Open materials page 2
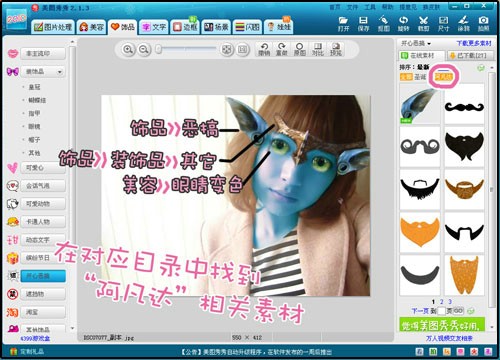Viewport: 500px width, 360px height. point(441,302)
